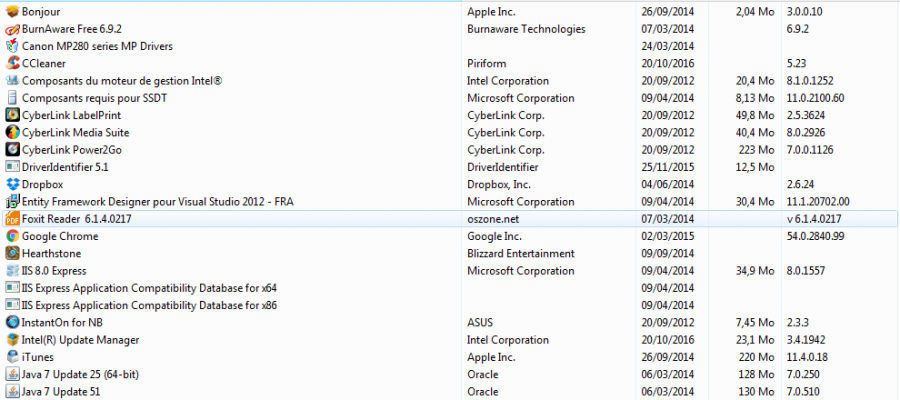Click the IIS Express Compatibility Database x86 icon
The height and width of the screenshot is (400, 900).
point(11,305)
